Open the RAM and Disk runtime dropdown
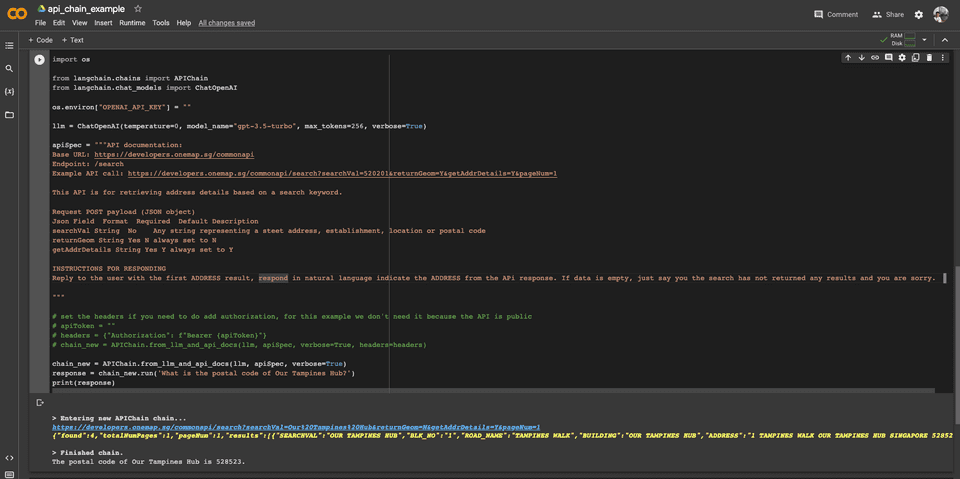The width and height of the screenshot is (960, 479). click(925, 40)
